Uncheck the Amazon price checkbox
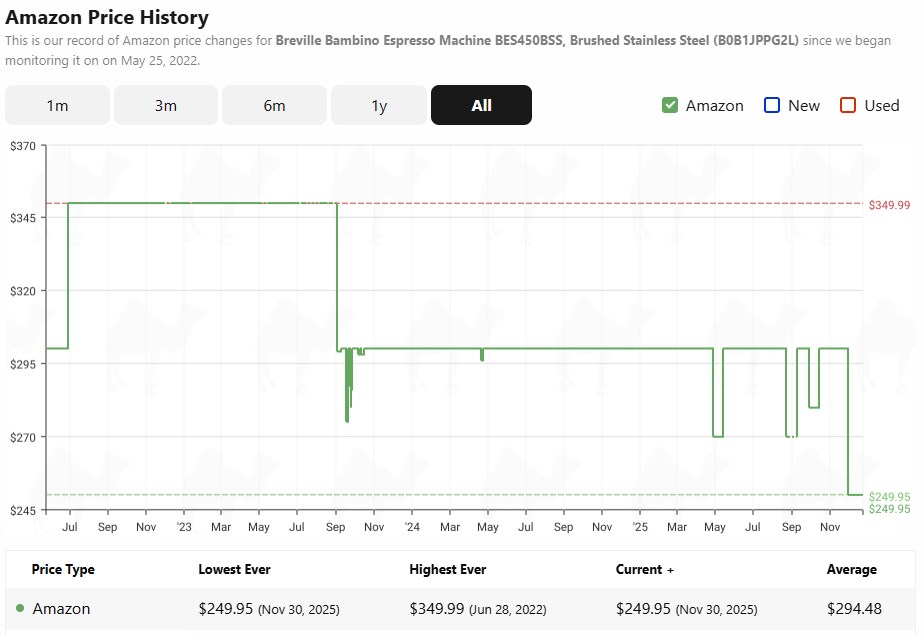 pyautogui.click(x=670, y=105)
